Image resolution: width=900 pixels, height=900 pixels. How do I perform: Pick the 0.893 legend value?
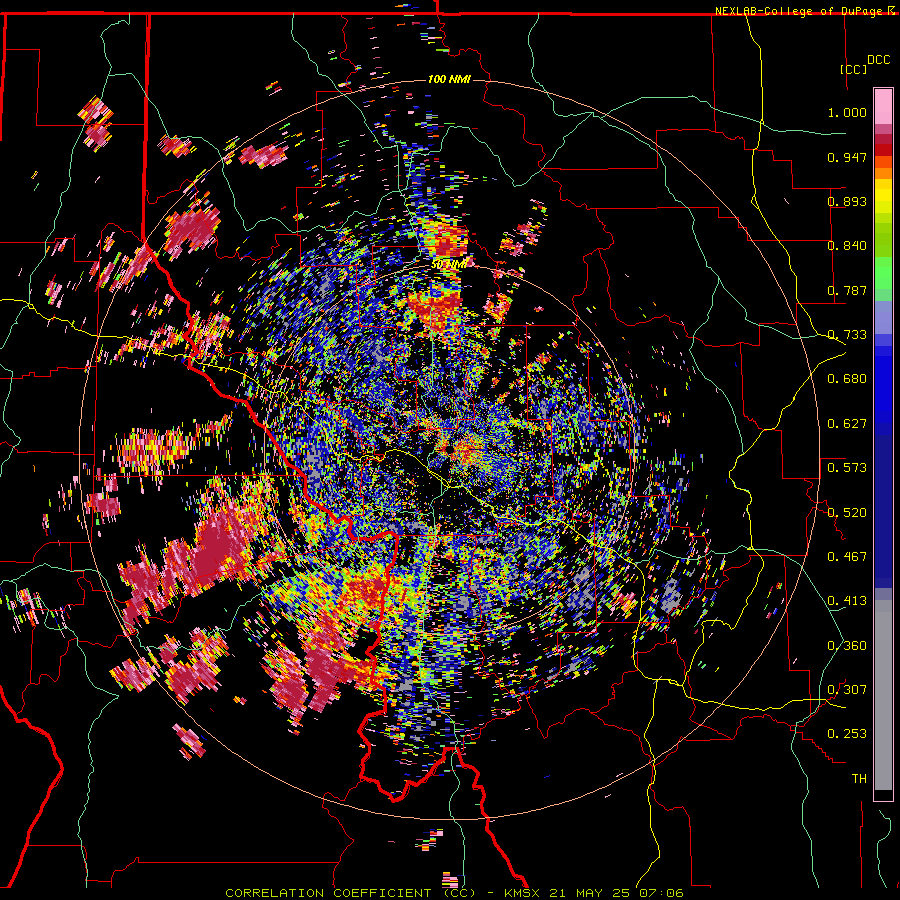coord(847,201)
